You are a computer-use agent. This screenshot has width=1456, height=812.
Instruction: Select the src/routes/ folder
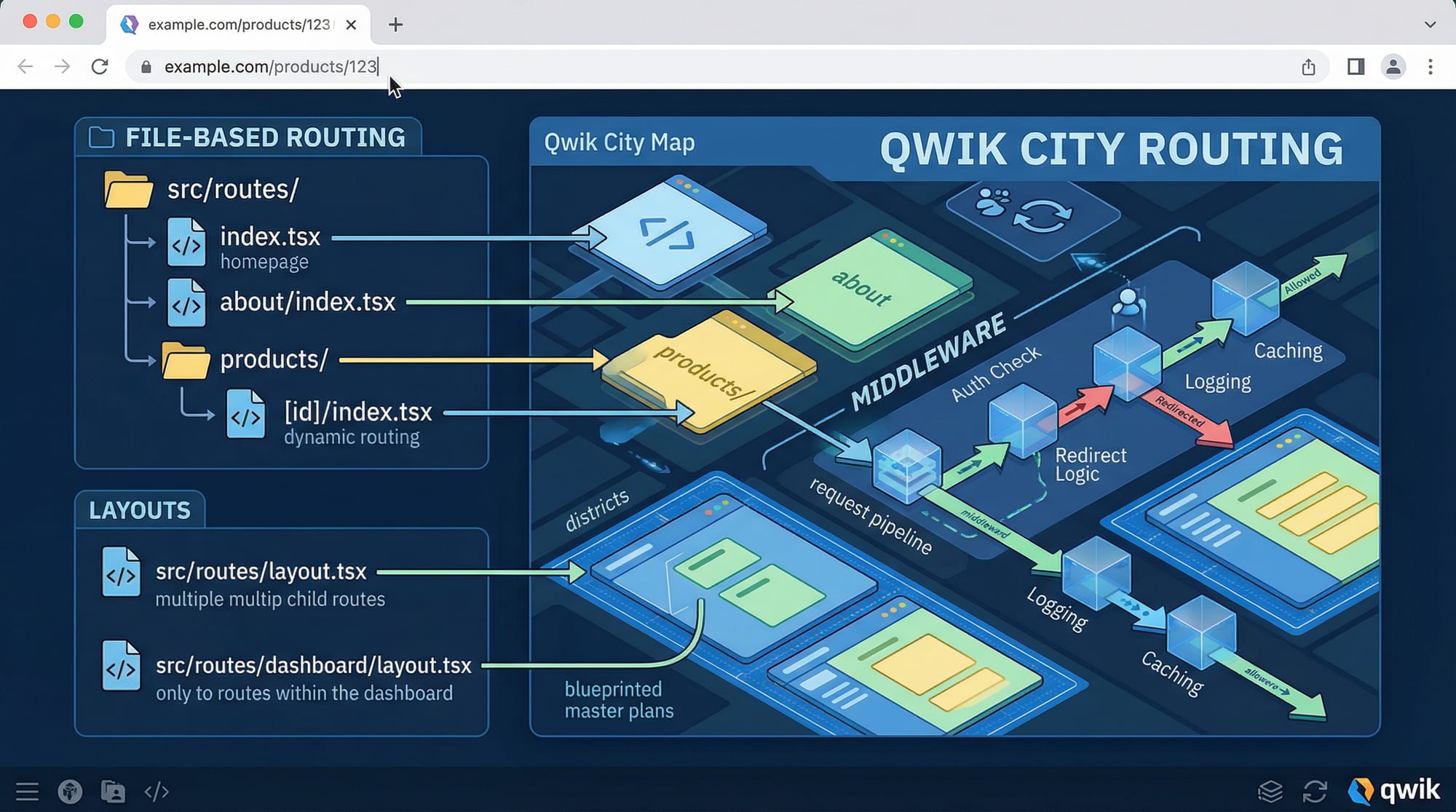(232, 190)
